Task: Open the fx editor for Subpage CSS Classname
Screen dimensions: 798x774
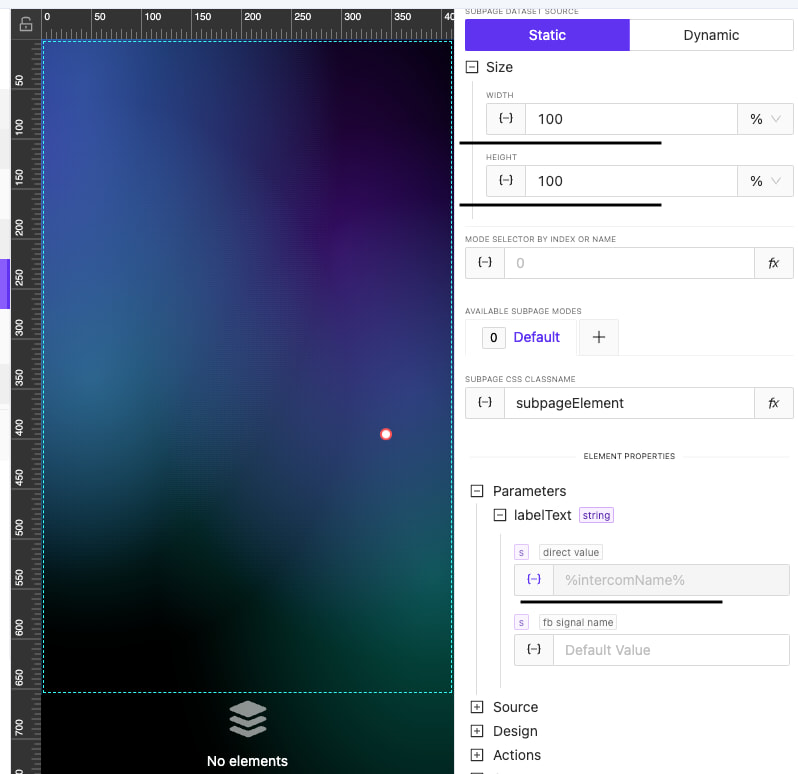Action: point(774,403)
